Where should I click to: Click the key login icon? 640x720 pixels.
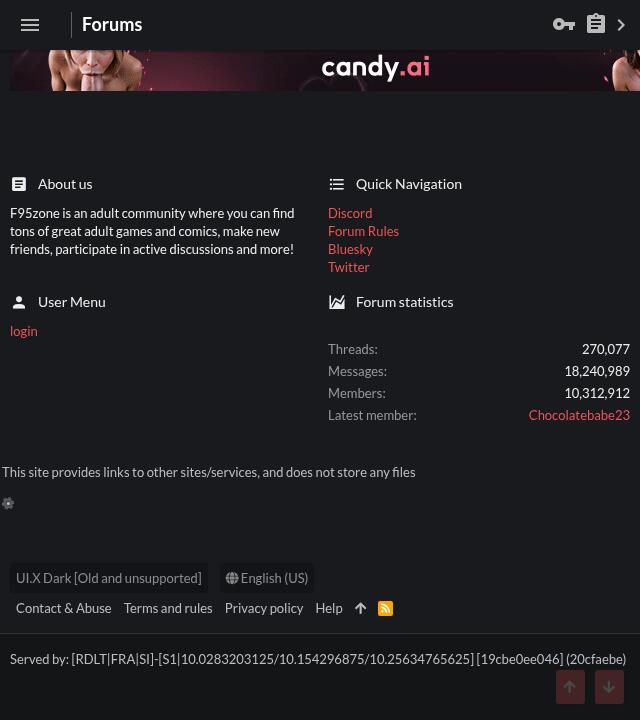tap(563, 24)
